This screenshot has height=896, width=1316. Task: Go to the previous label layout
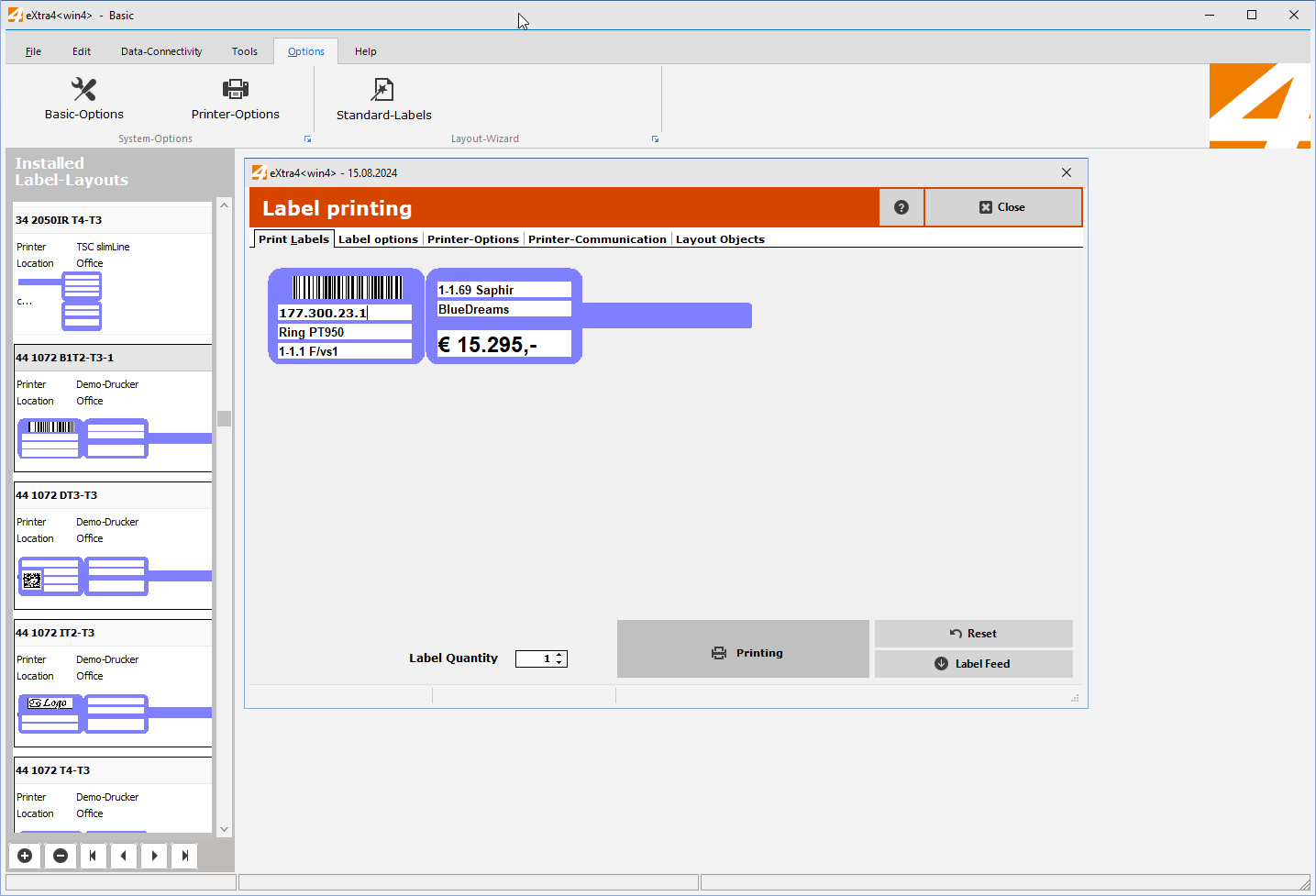tap(123, 856)
